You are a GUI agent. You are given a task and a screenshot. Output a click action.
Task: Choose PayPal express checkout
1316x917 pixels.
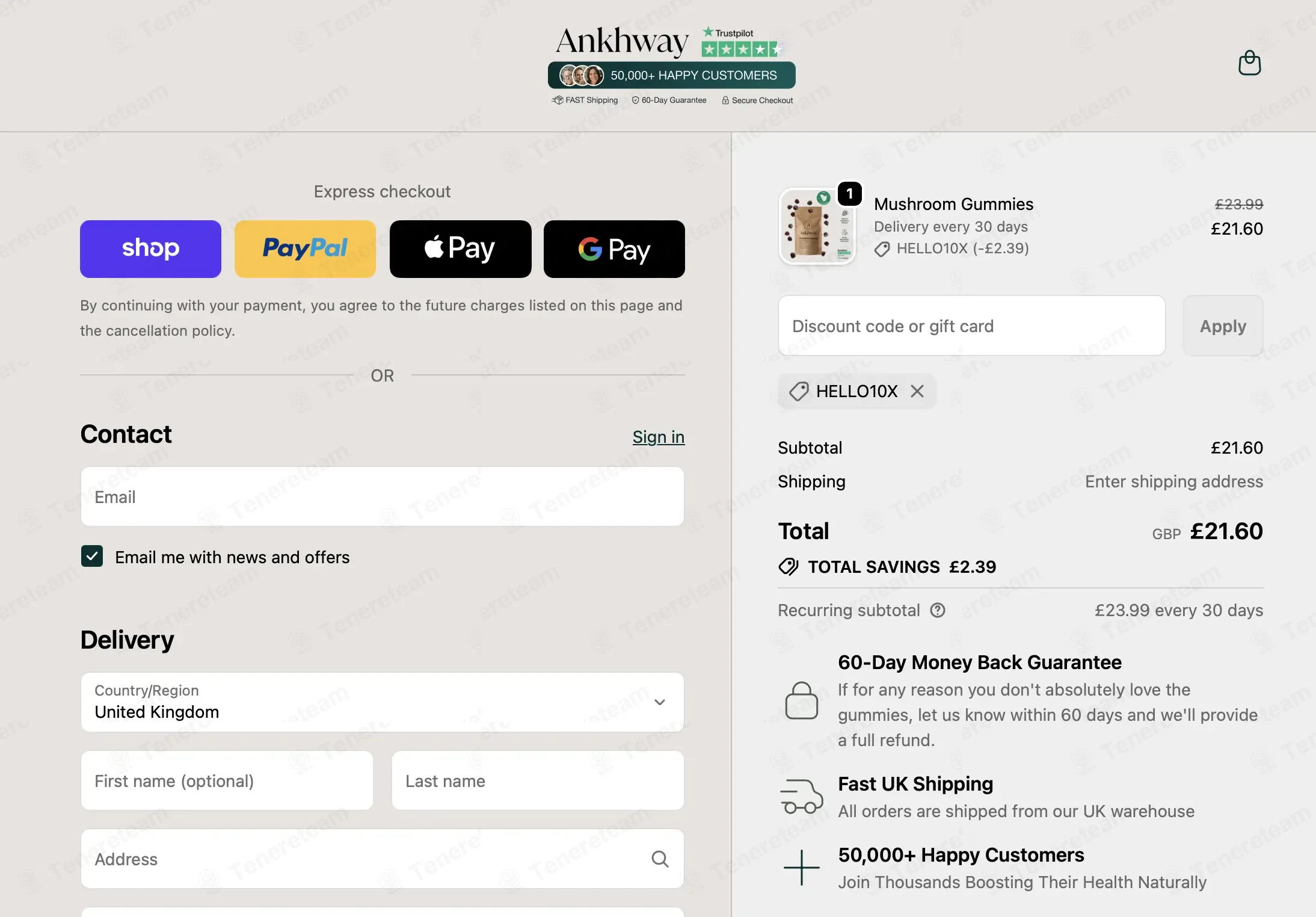click(x=305, y=249)
